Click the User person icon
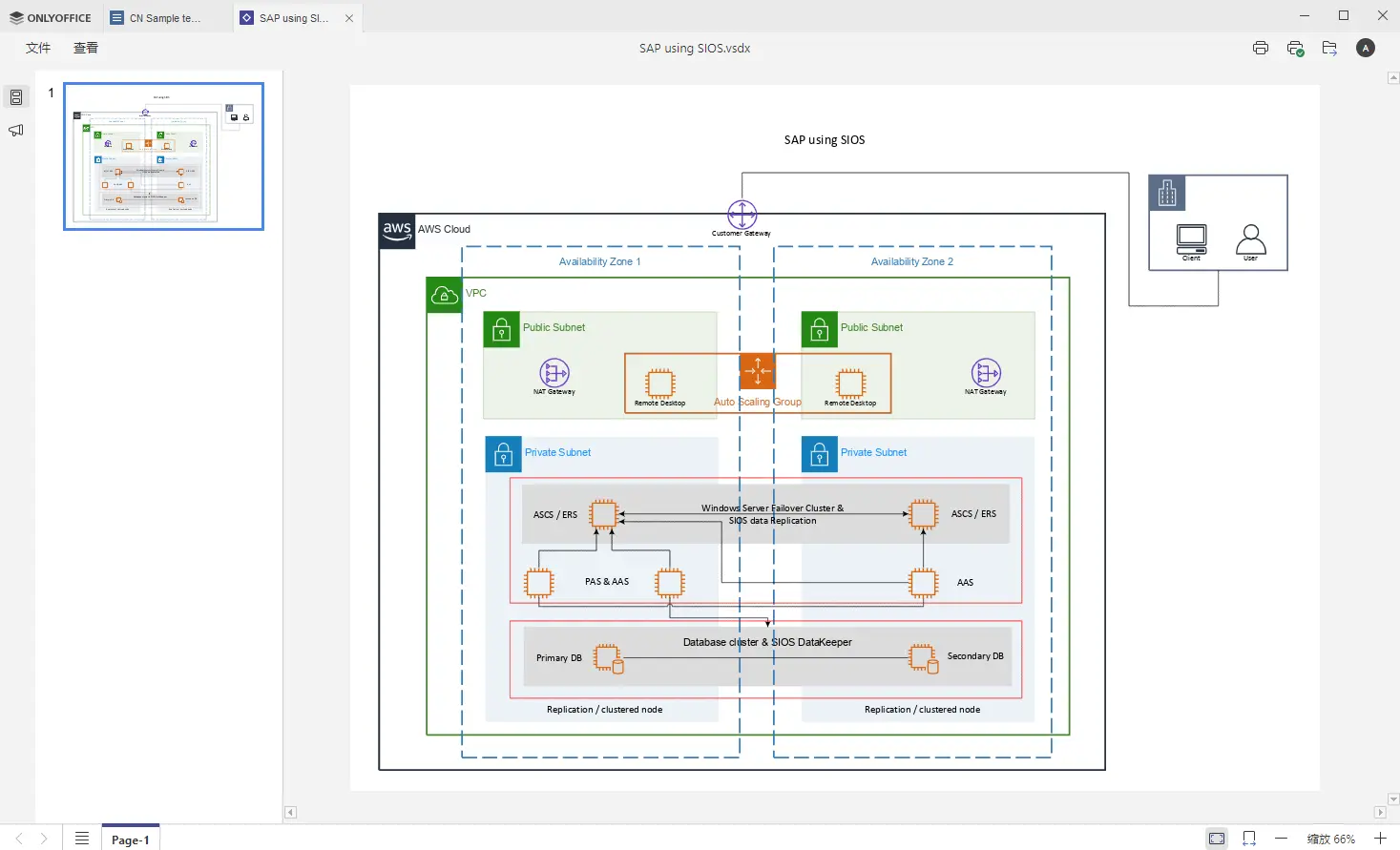 pos(1251,238)
